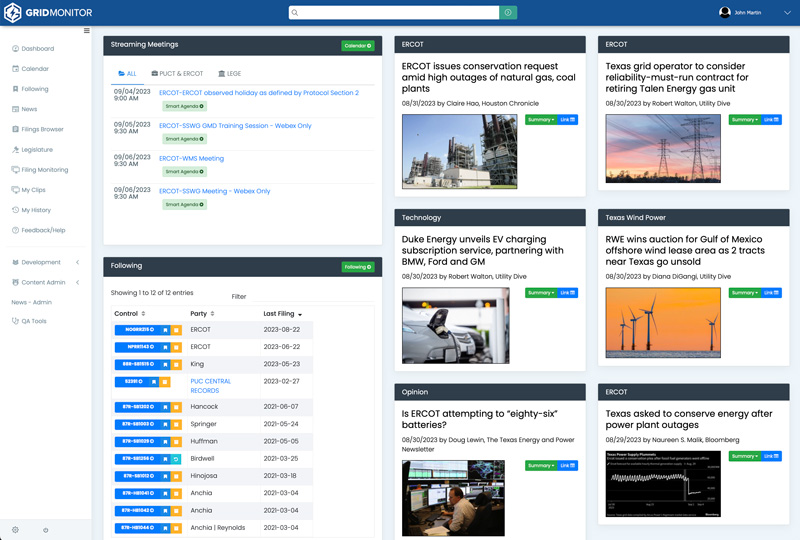Toggle the bookmark in the Anchia | Reynolds row

coord(165,528)
